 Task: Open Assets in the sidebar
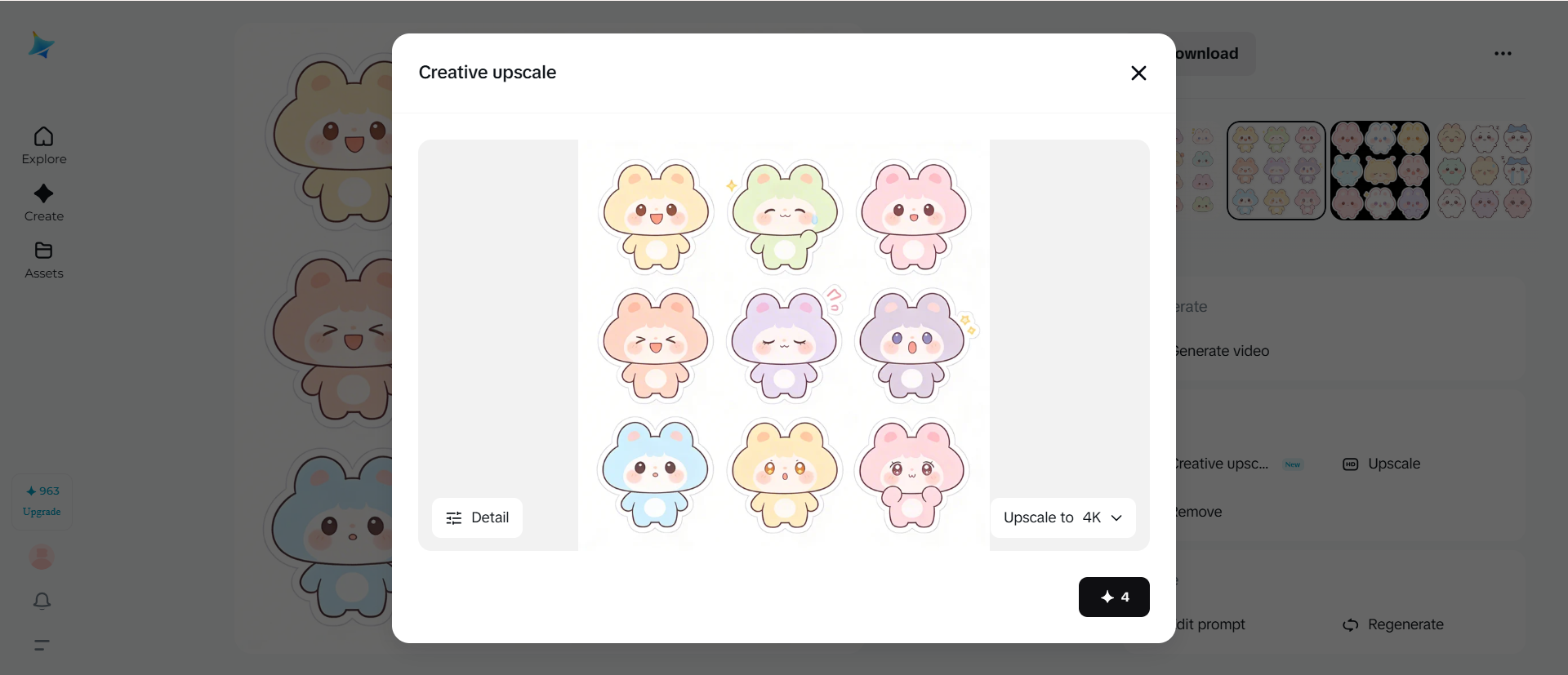coord(44,260)
